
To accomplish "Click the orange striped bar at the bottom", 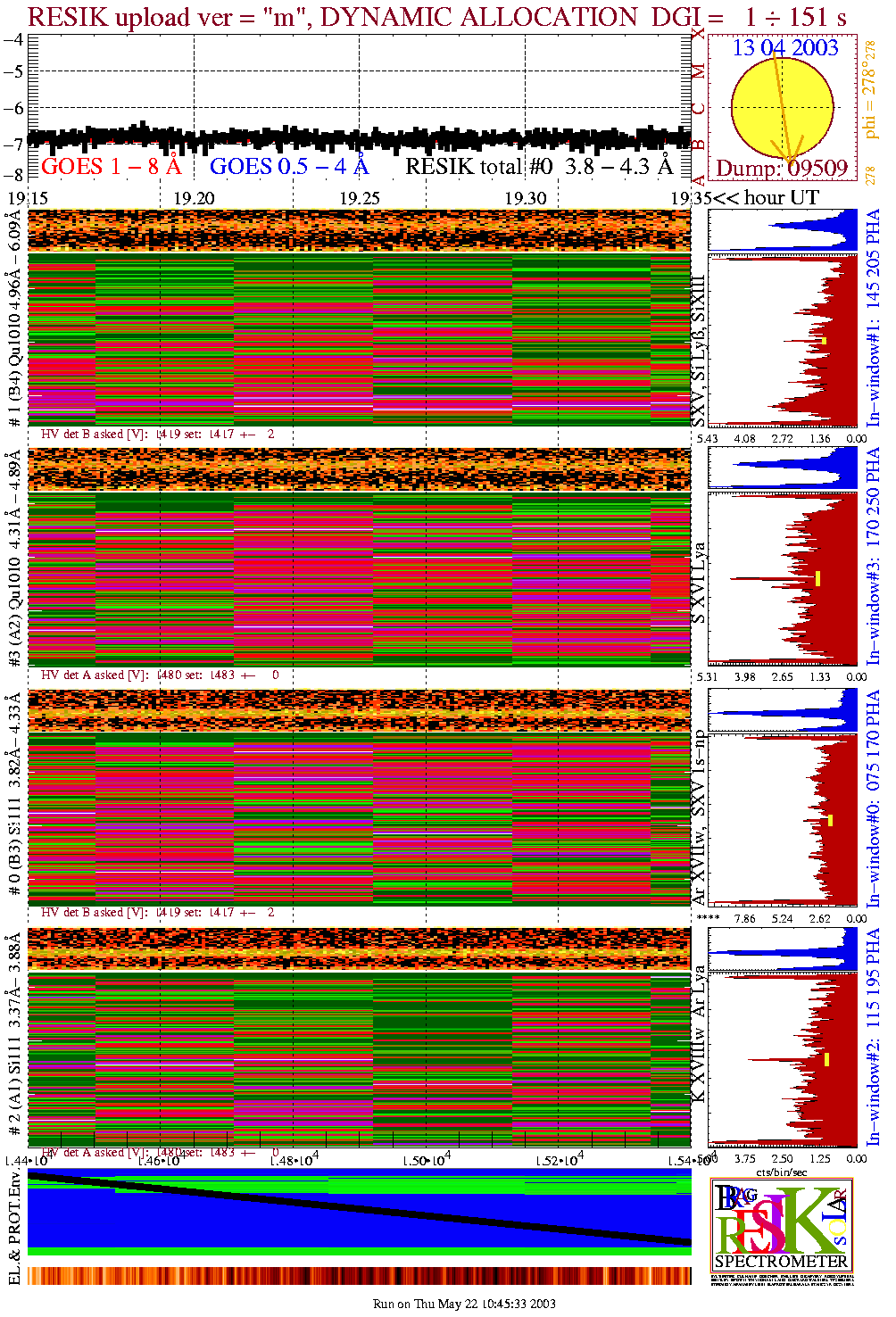I will pos(359,1275).
